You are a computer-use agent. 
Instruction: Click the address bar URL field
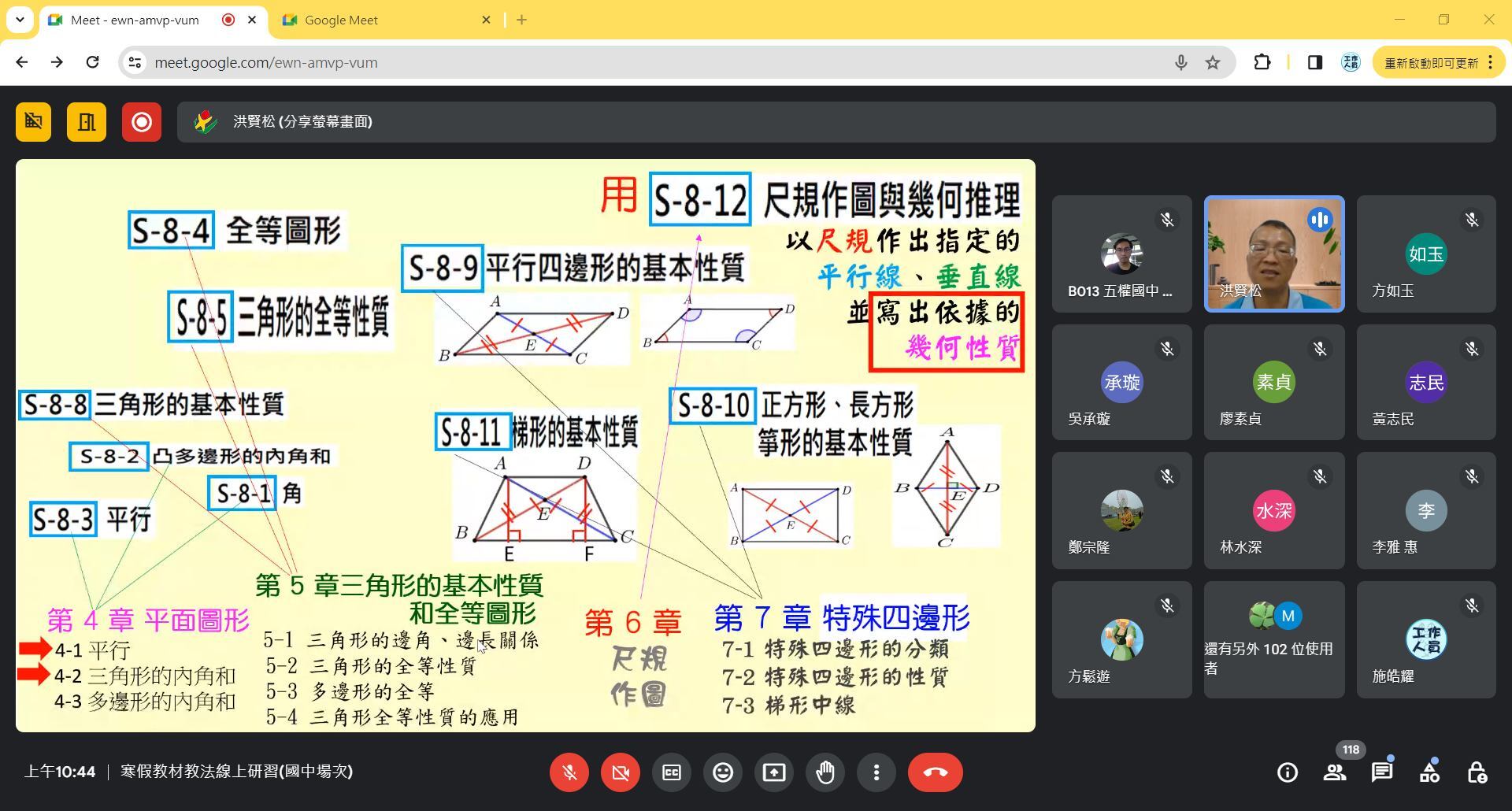pos(630,63)
